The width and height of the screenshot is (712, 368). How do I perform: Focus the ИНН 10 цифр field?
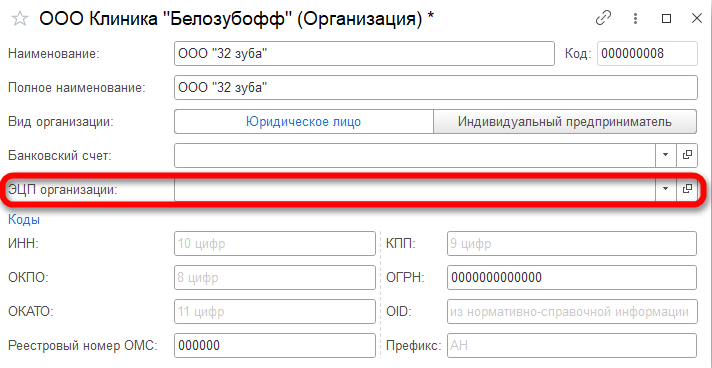pos(275,244)
